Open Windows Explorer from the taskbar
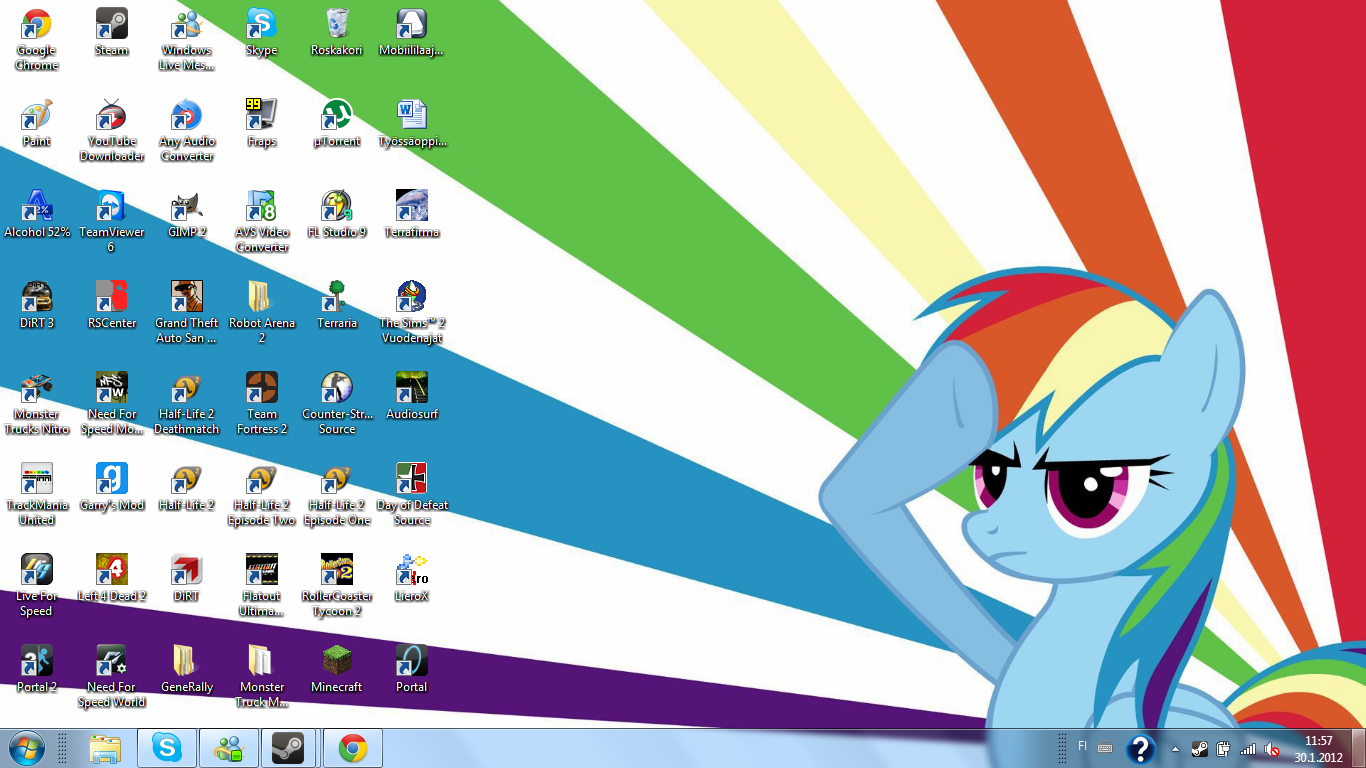The image size is (1366, 768). 106,748
